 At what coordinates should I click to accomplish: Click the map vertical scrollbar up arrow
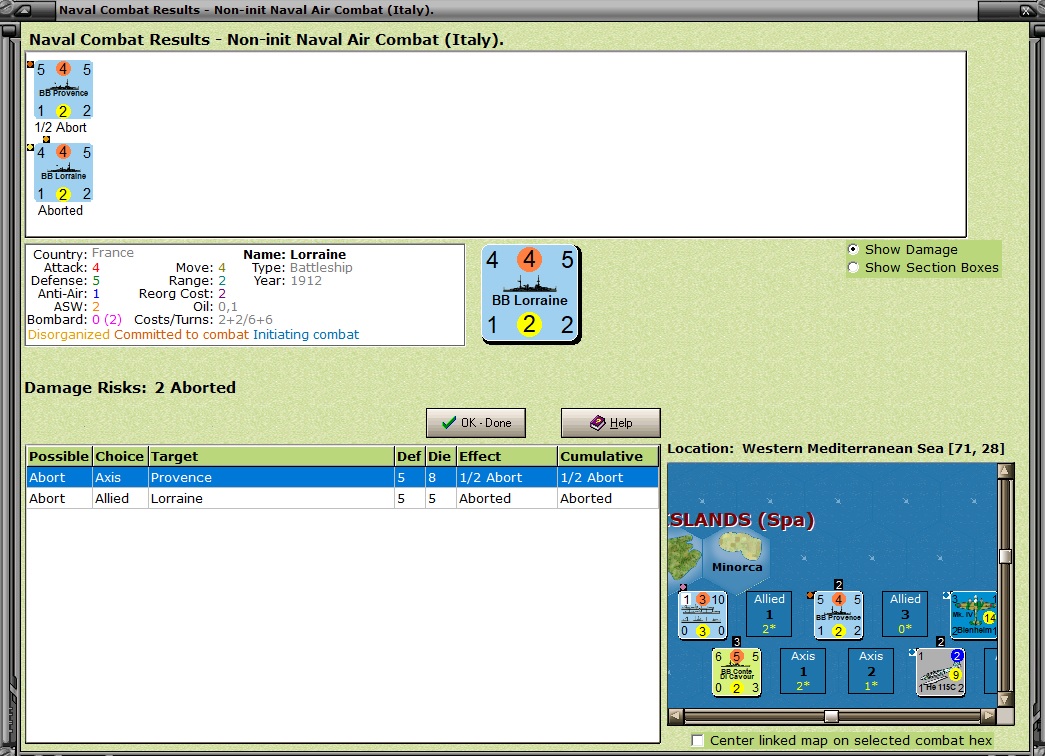[1005, 471]
